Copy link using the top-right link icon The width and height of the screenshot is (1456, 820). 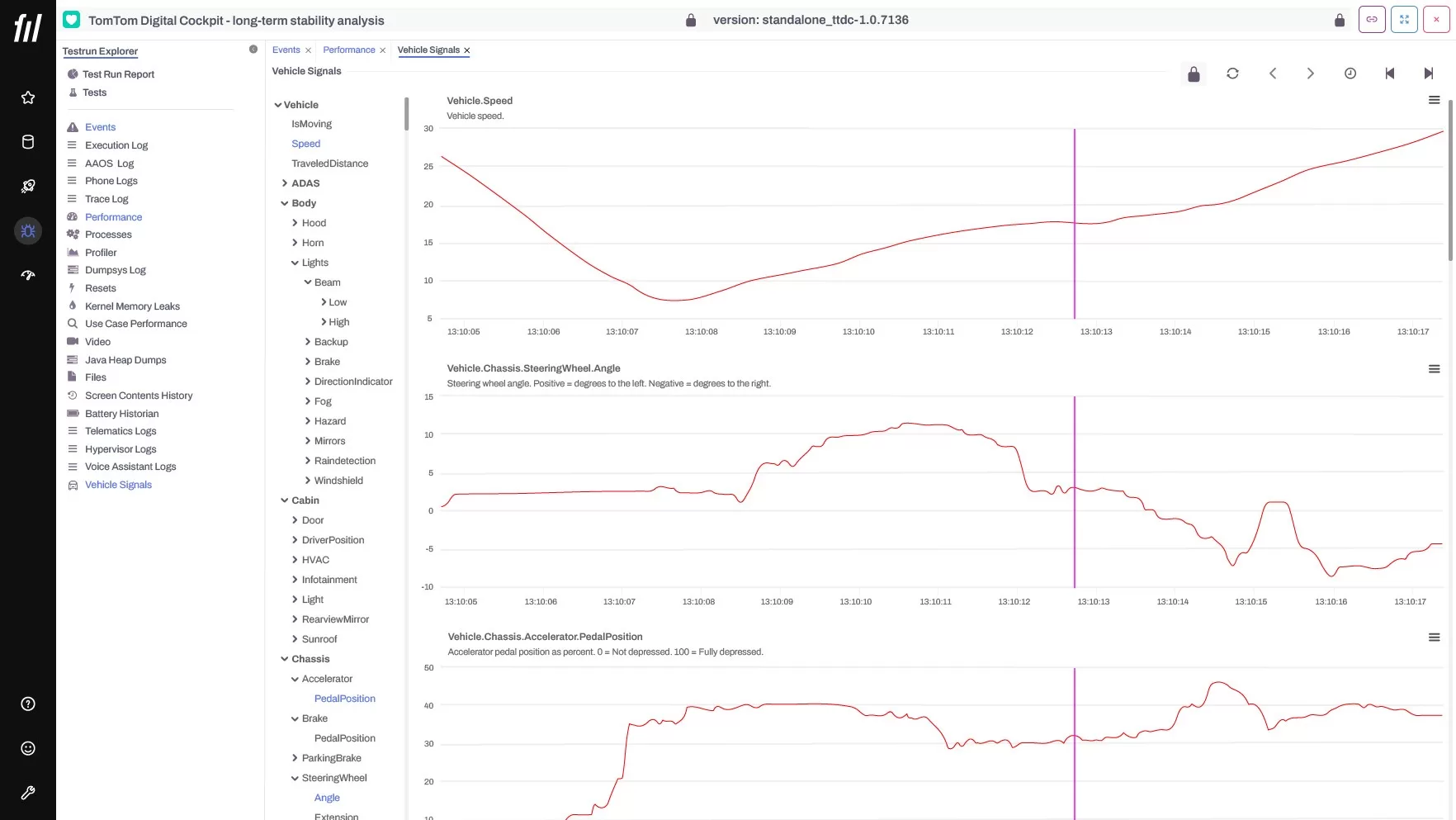click(1372, 20)
